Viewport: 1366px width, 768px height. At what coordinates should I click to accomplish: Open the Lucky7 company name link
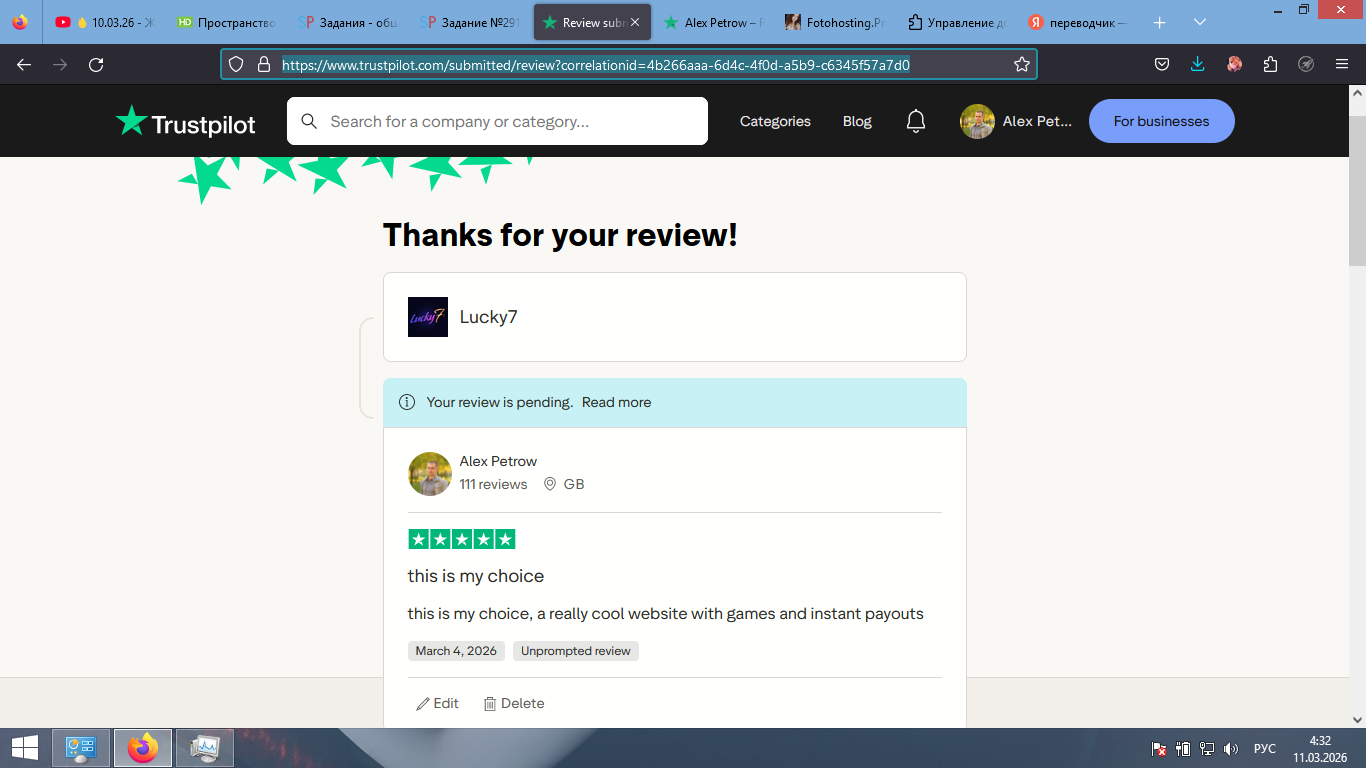tap(488, 317)
